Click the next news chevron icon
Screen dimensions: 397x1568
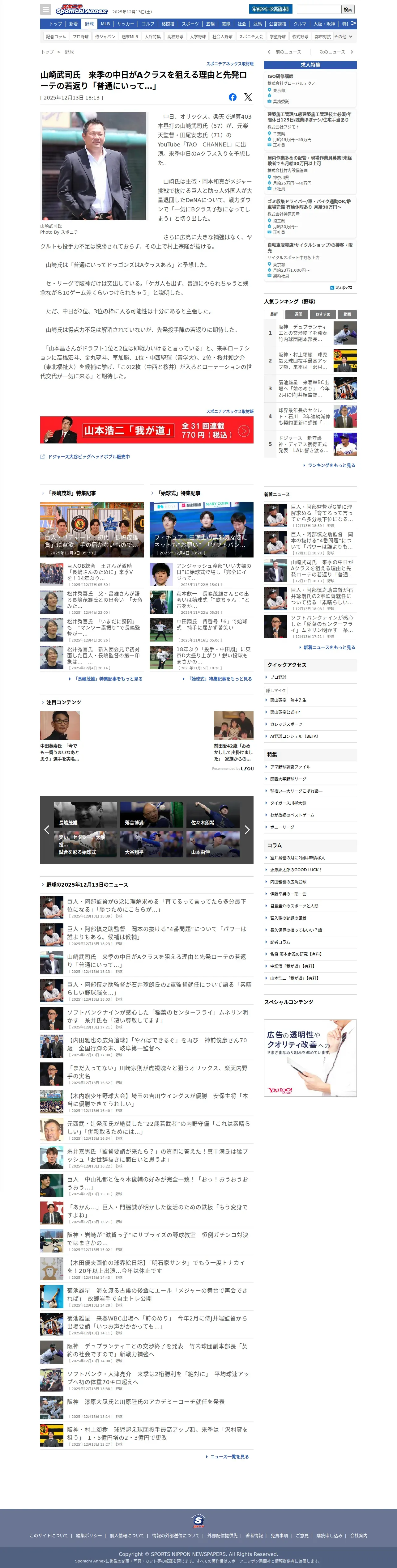(351, 52)
